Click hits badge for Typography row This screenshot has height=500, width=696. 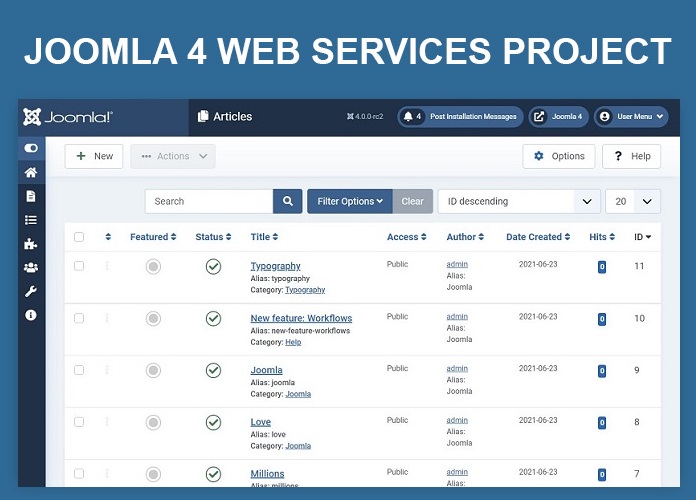[x=602, y=267]
